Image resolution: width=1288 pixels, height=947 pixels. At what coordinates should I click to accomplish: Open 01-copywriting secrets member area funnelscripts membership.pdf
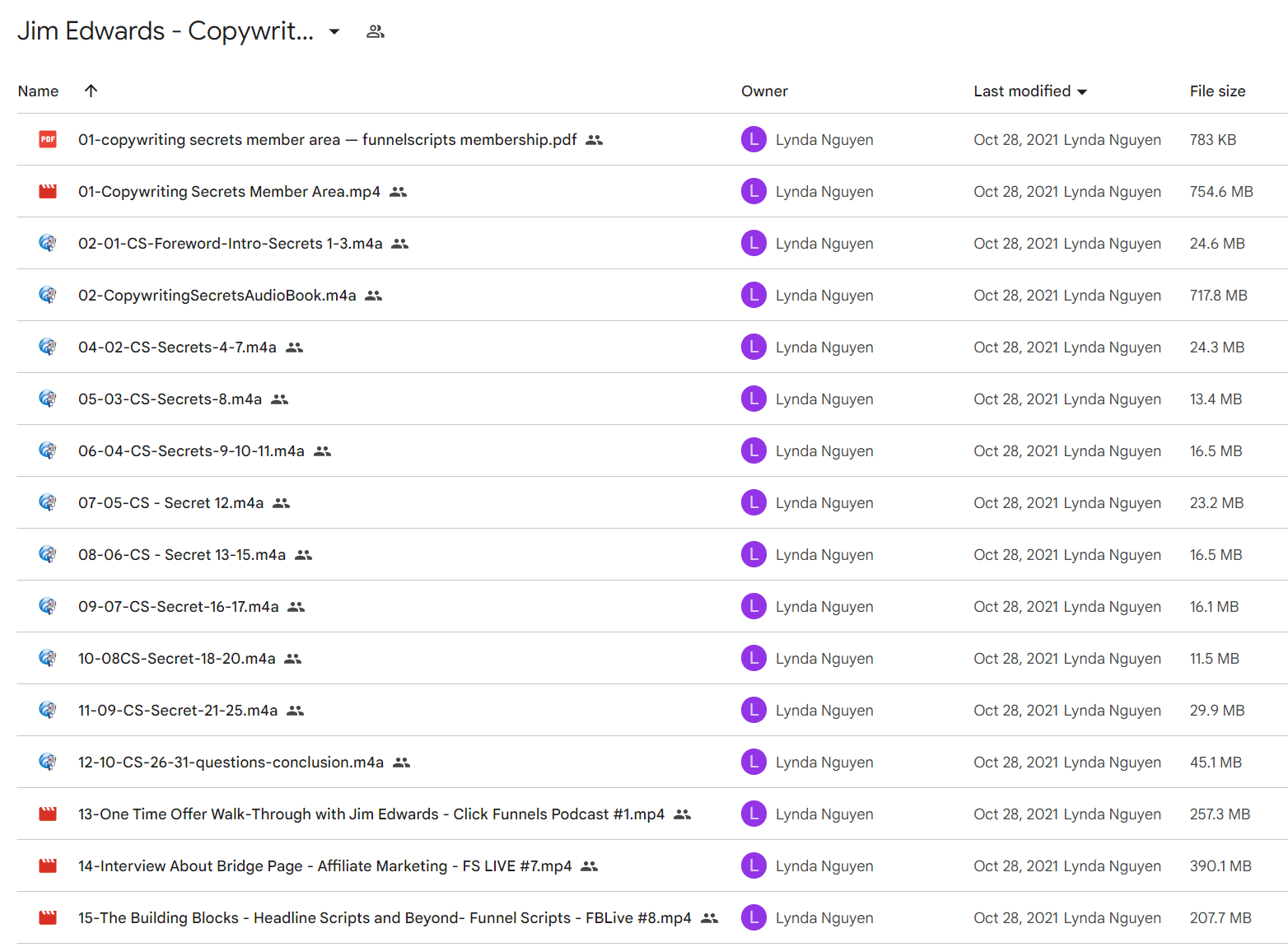327,140
